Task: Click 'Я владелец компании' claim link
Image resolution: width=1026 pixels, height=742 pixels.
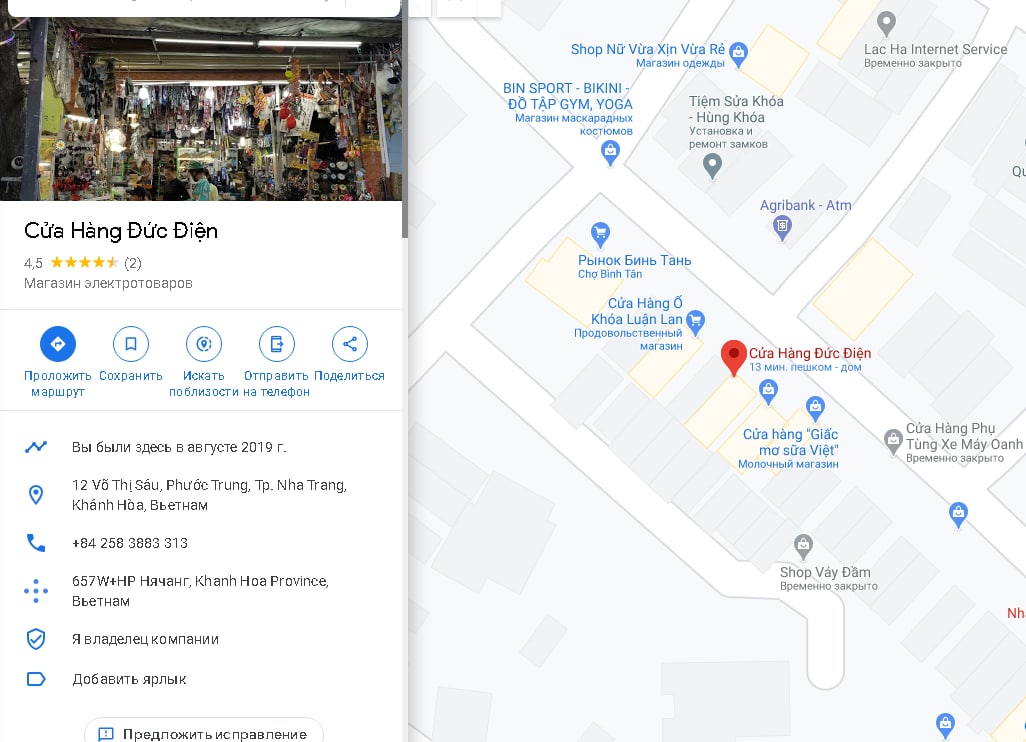Action: tap(145, 639)
